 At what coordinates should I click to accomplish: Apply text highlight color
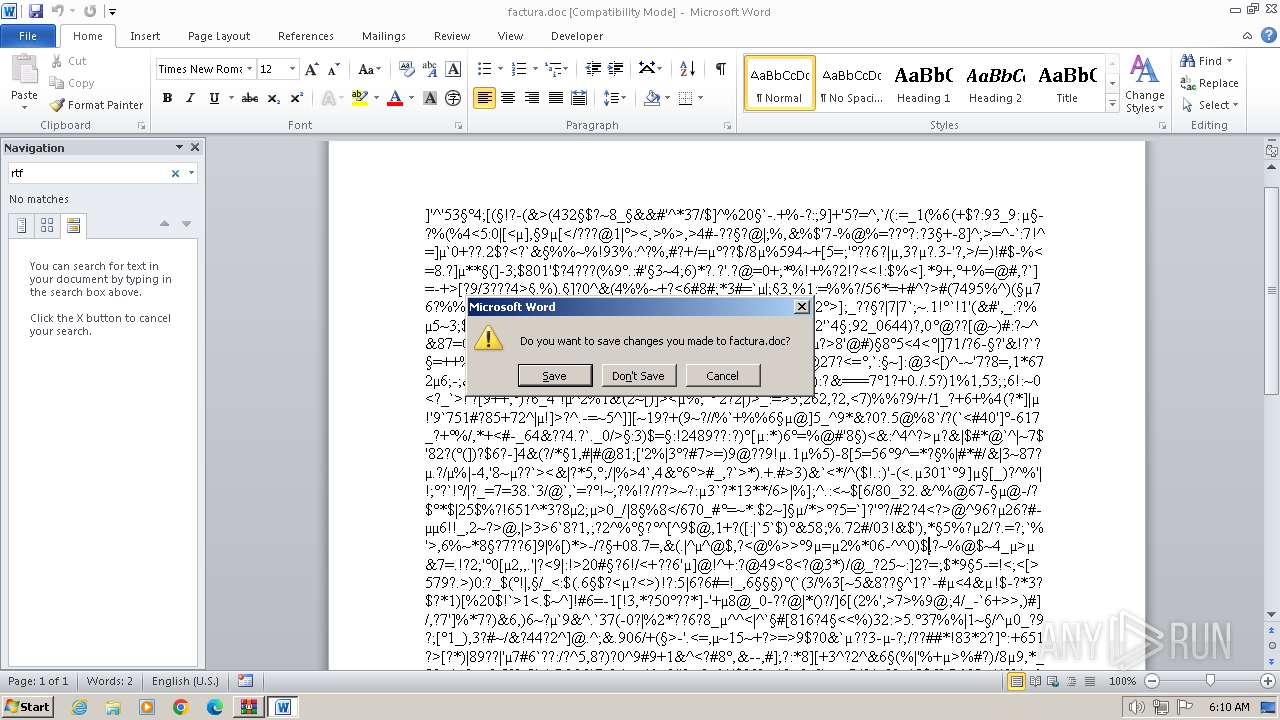pos(357,98)
